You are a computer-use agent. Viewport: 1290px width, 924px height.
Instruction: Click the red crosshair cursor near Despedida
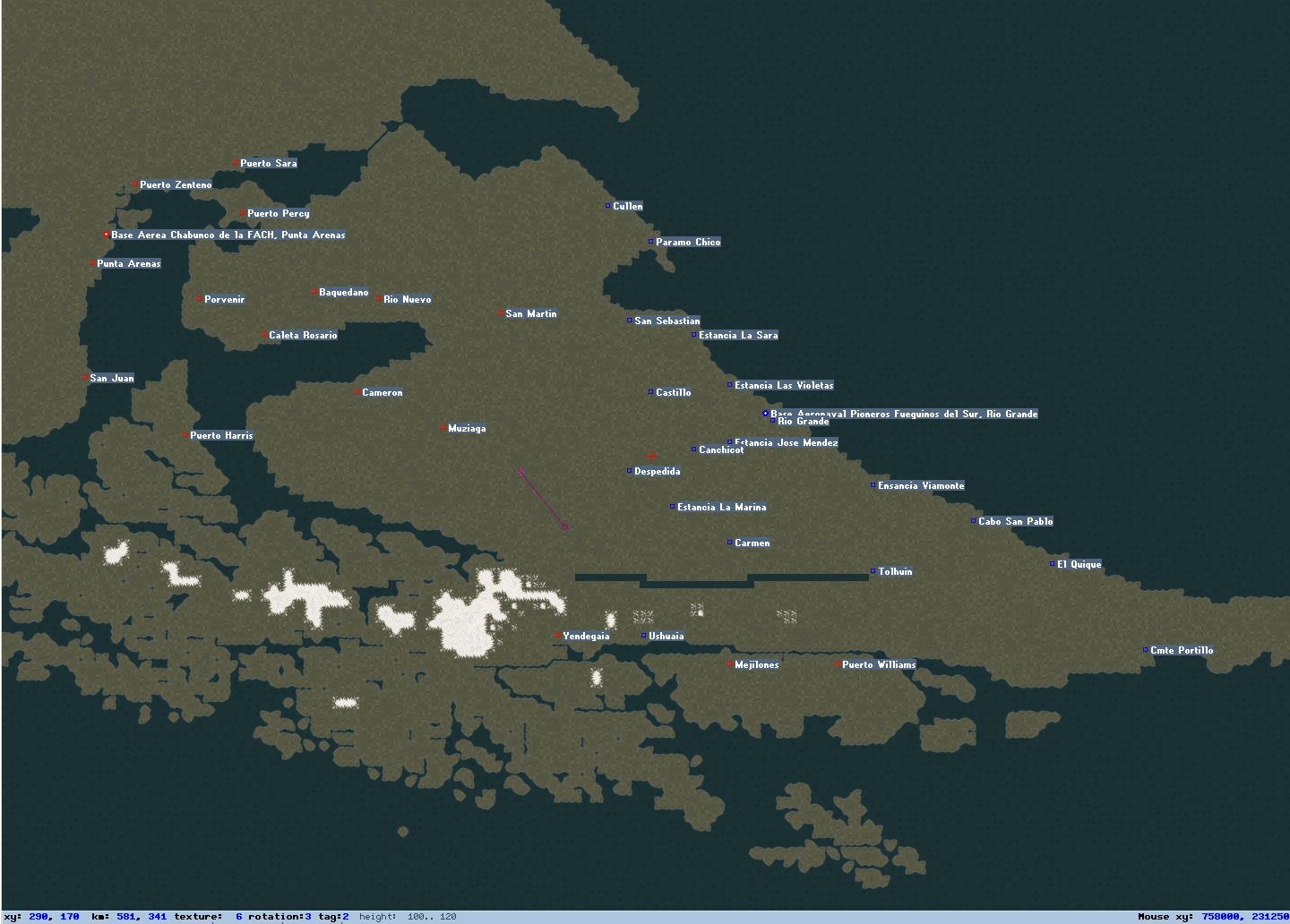(x=651, y=457)
